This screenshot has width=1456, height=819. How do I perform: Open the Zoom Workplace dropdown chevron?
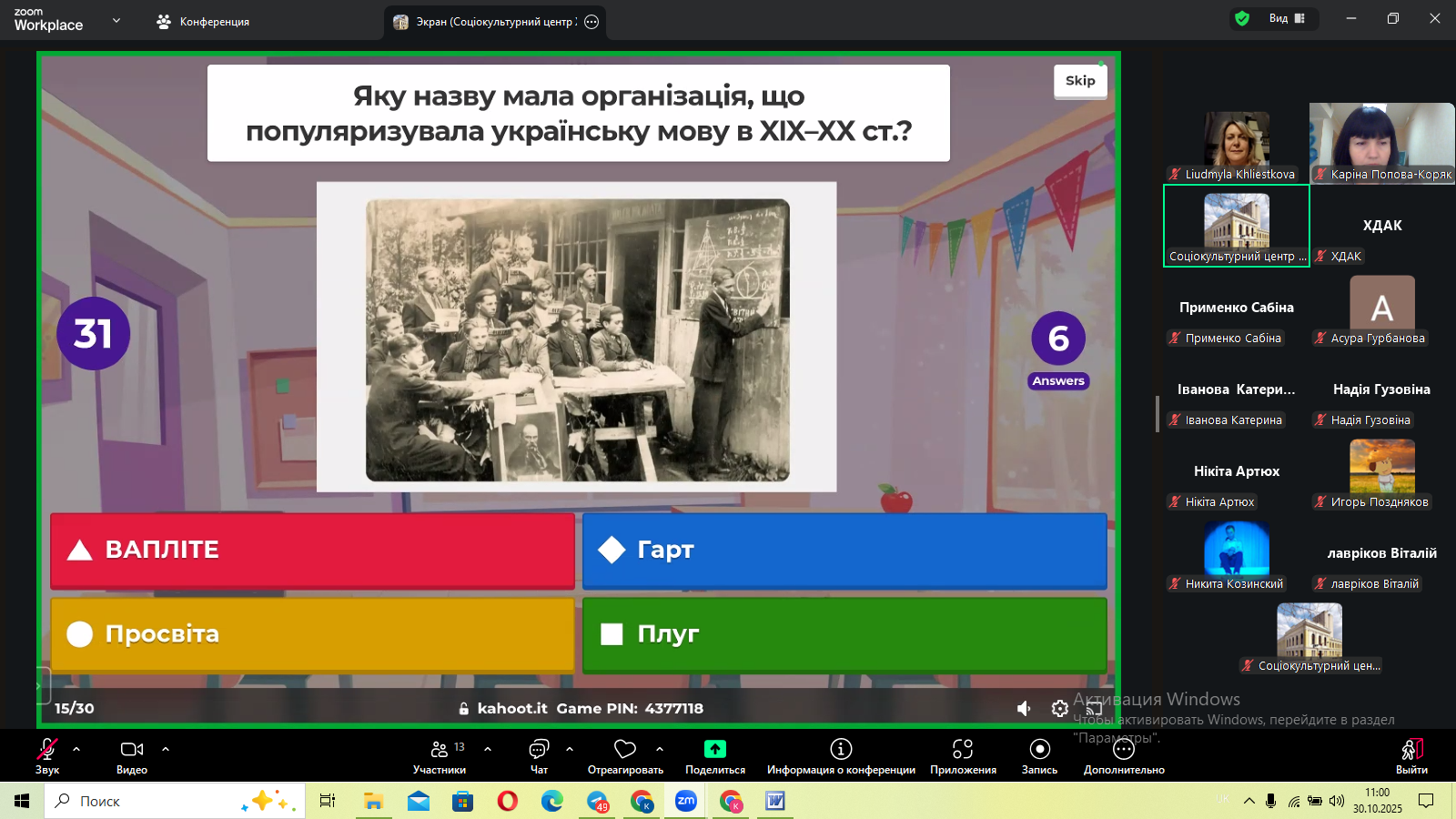coord(116,20)
